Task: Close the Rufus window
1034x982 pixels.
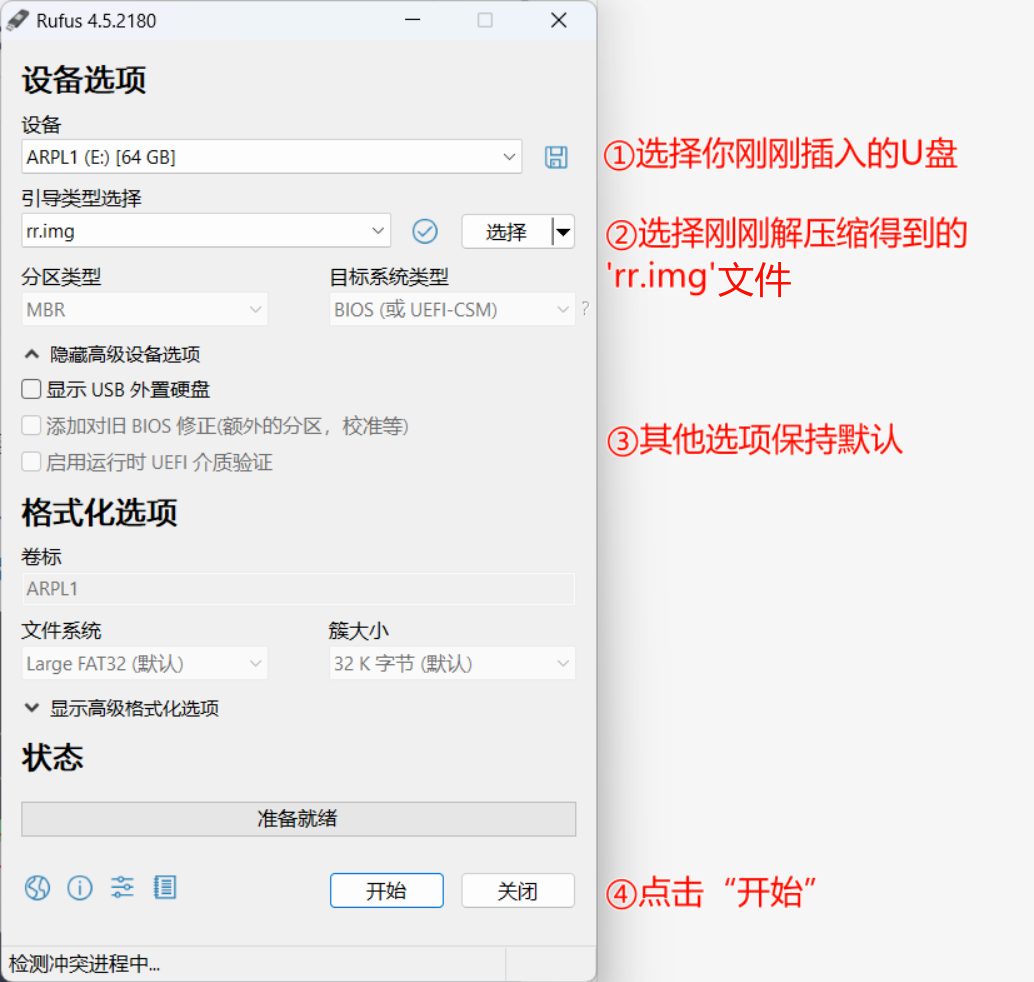Action: pos(559,20)
